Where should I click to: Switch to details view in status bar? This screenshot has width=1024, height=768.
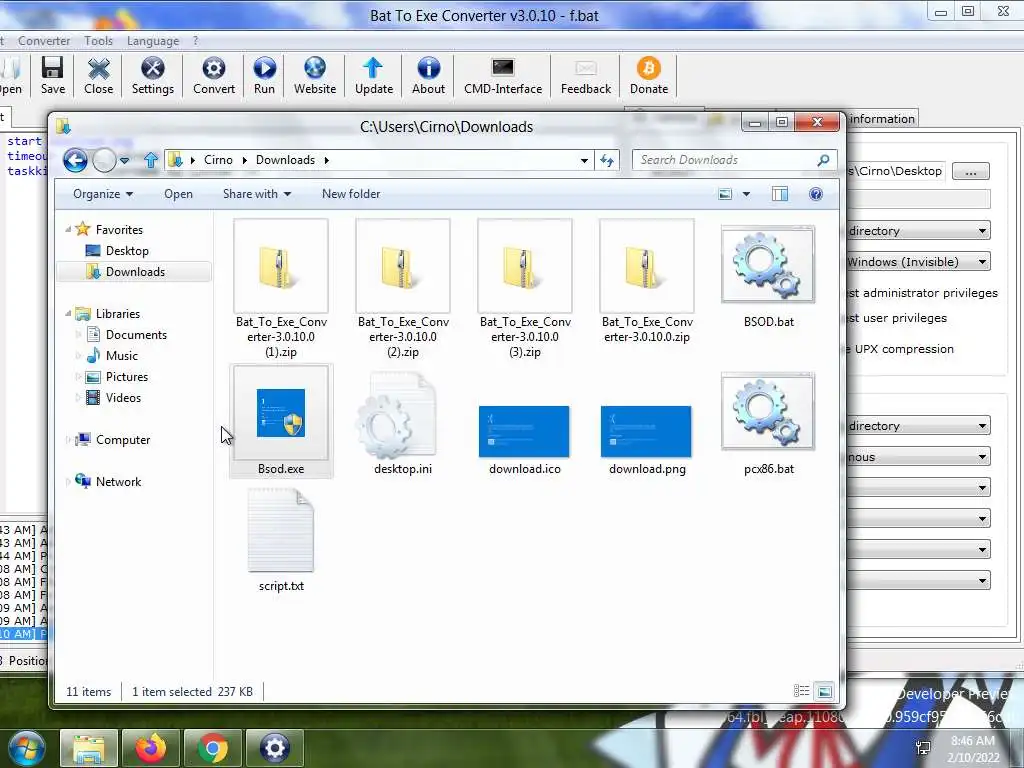[x=801, y=691]
